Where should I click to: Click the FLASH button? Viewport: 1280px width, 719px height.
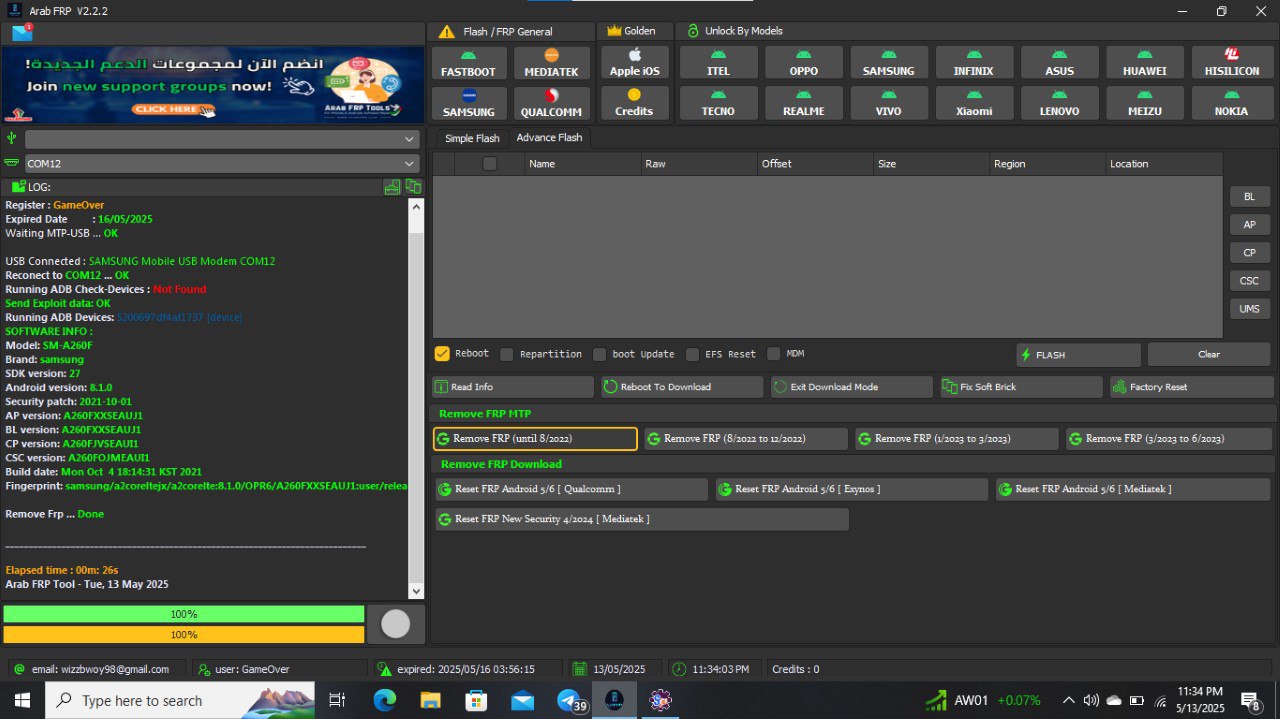pyautogui.click(x=1078, y=355)
